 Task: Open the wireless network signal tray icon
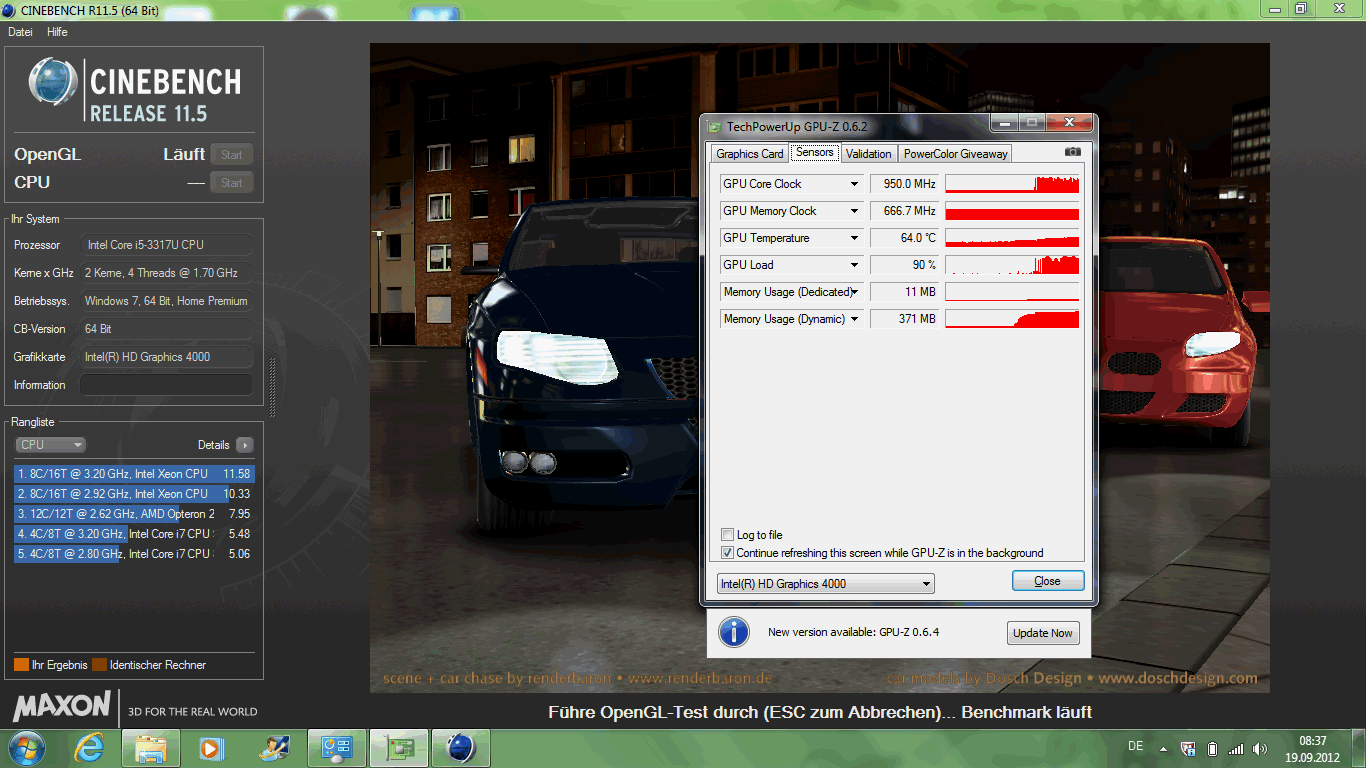tap(1236, 748)
